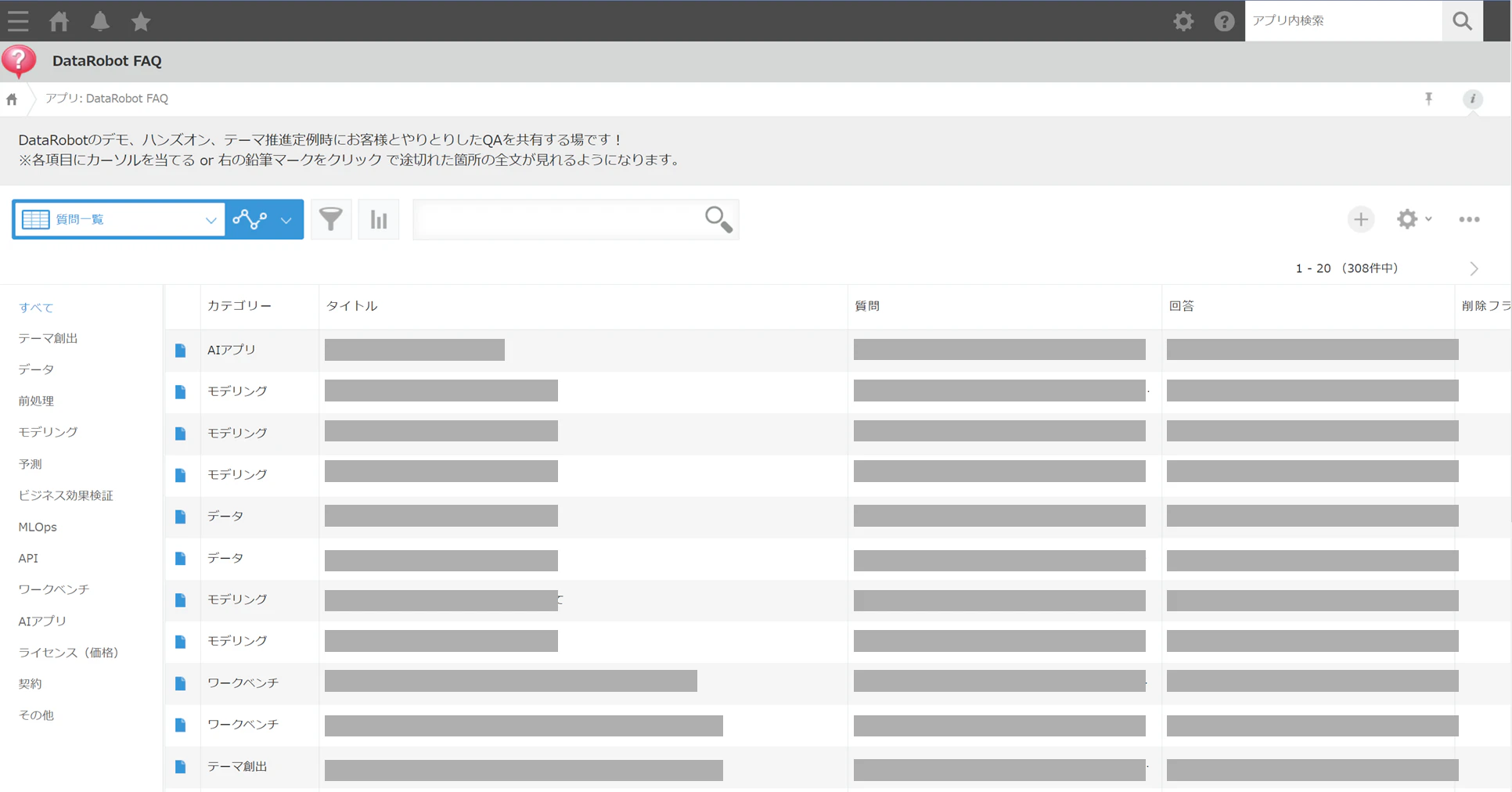Focus the アプリ内検索 search field
The height and width of the screenshot is (792, 1512).
click(x=1343, y=21)
